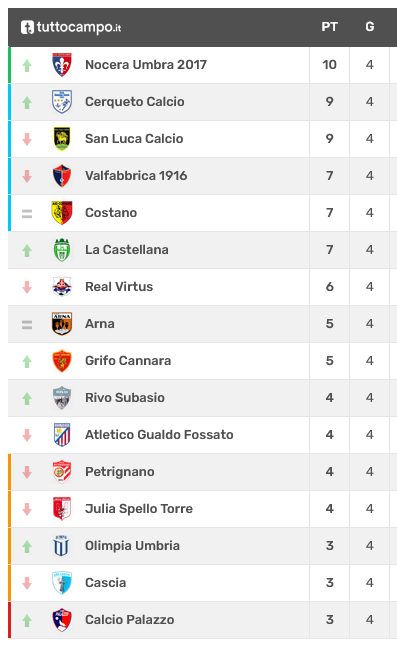
Task: Open the Atletico Gualdo Fossato team link
Action: pos(159,435)
